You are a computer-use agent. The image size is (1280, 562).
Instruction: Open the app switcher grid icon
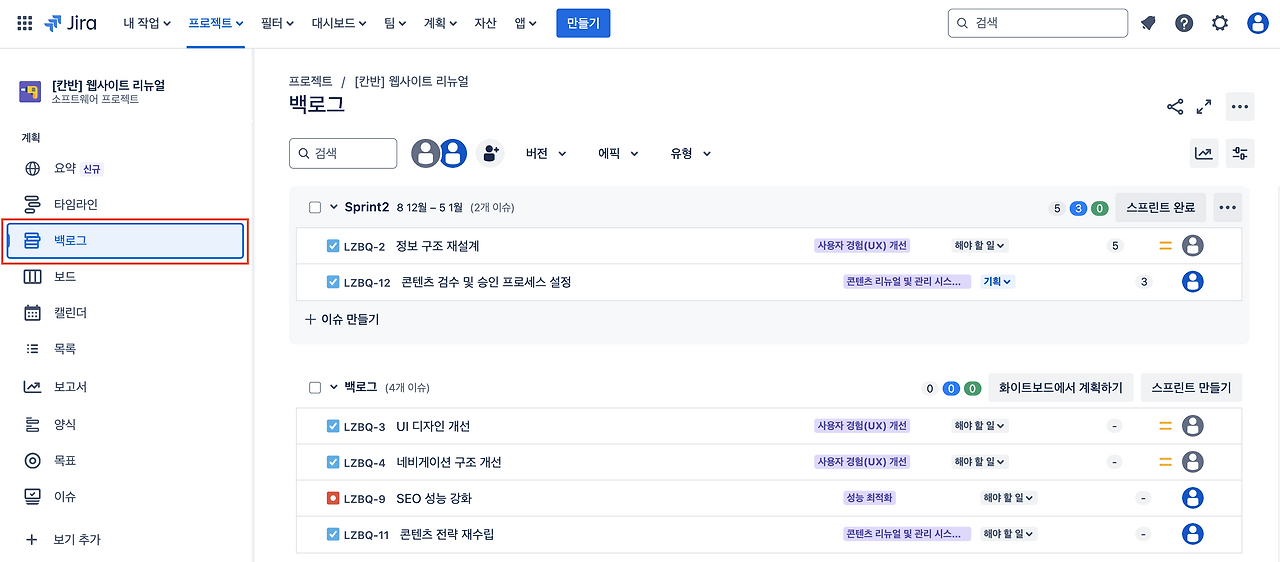pyautogui.click(x=25, y=23)
